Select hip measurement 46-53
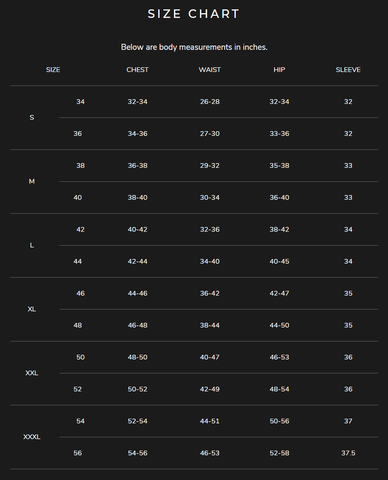 pyautogui.click(x=279, y=357)
